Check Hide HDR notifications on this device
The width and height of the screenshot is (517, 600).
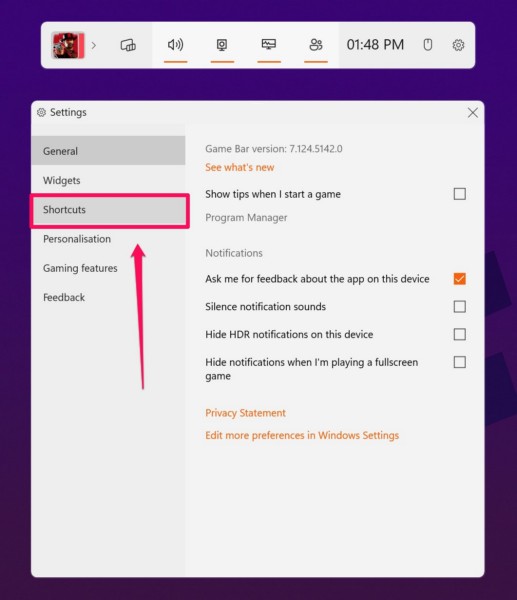pyautogui.click(x=460, y=334)
